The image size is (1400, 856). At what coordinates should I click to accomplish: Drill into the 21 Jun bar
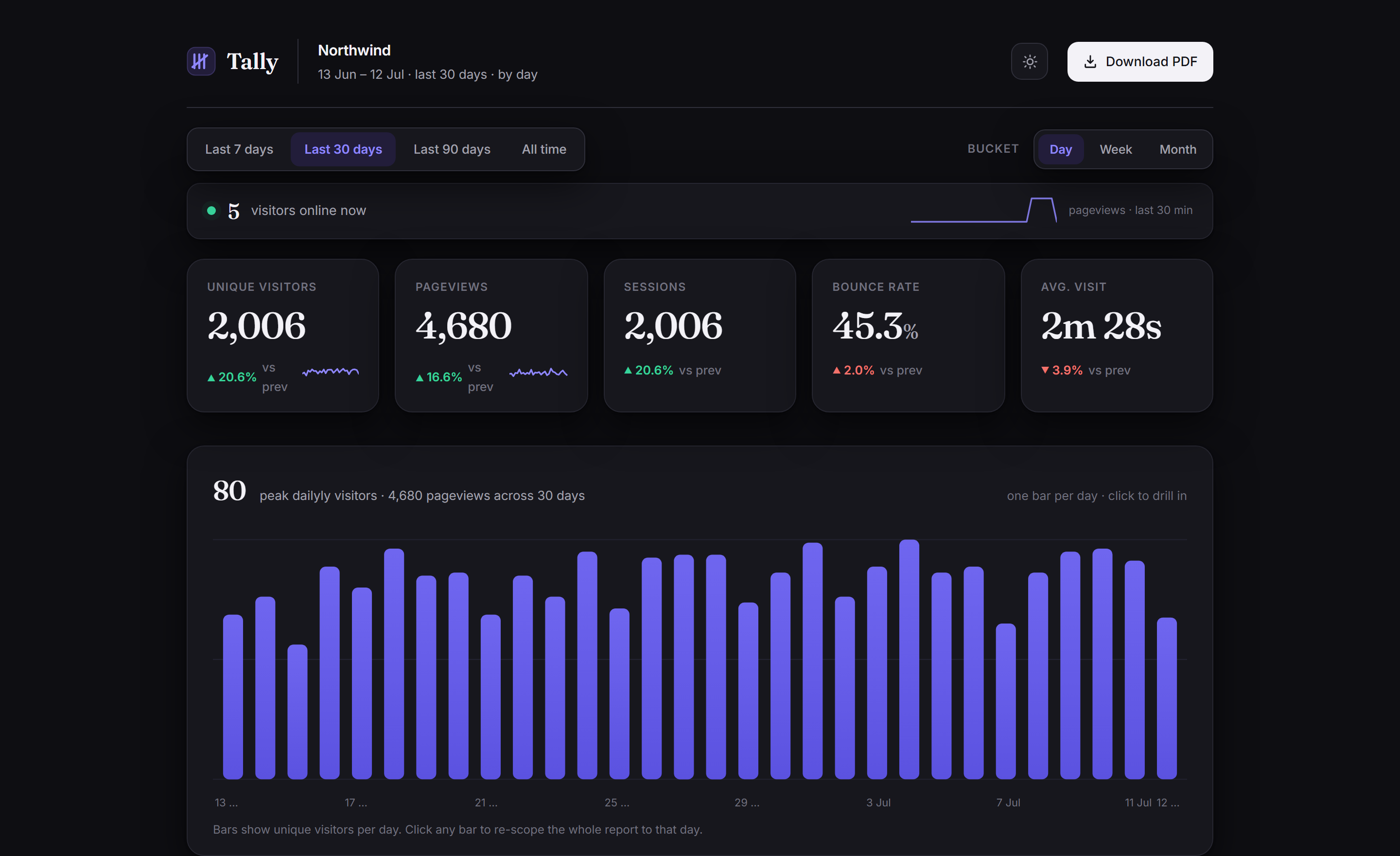click(x=490, y=696)
